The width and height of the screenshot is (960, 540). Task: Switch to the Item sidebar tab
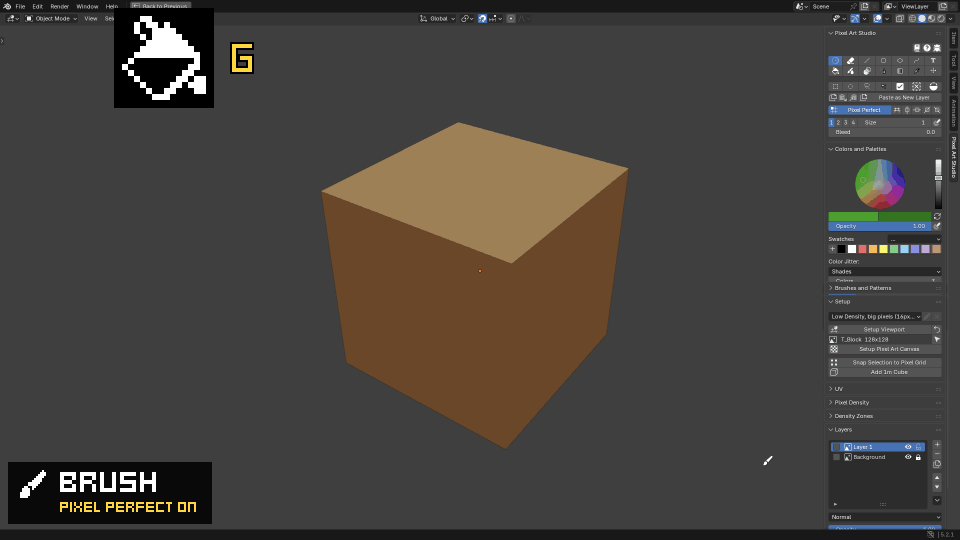click(953, 38)
